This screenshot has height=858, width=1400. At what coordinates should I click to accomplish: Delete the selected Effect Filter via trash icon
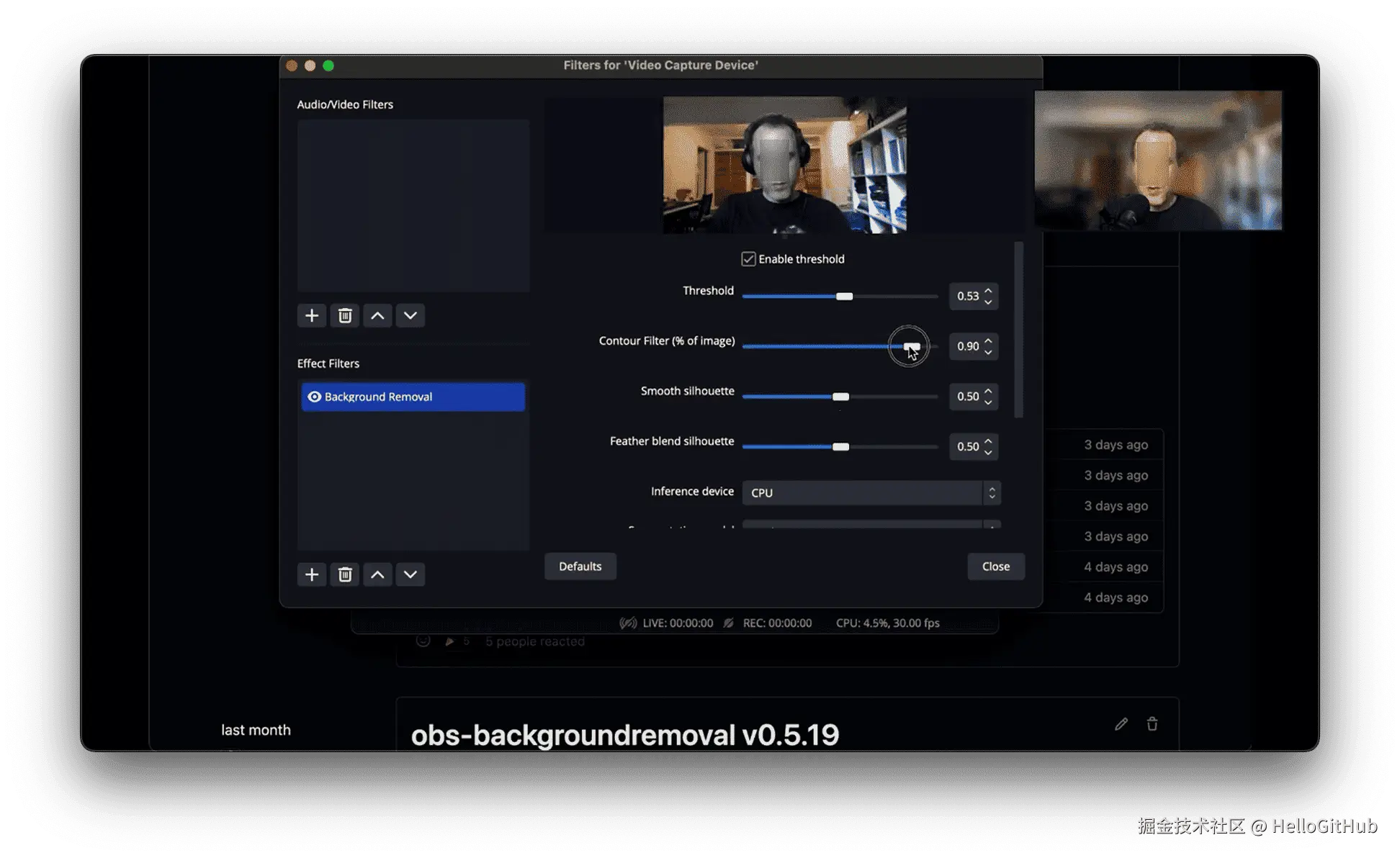(345, 574)
